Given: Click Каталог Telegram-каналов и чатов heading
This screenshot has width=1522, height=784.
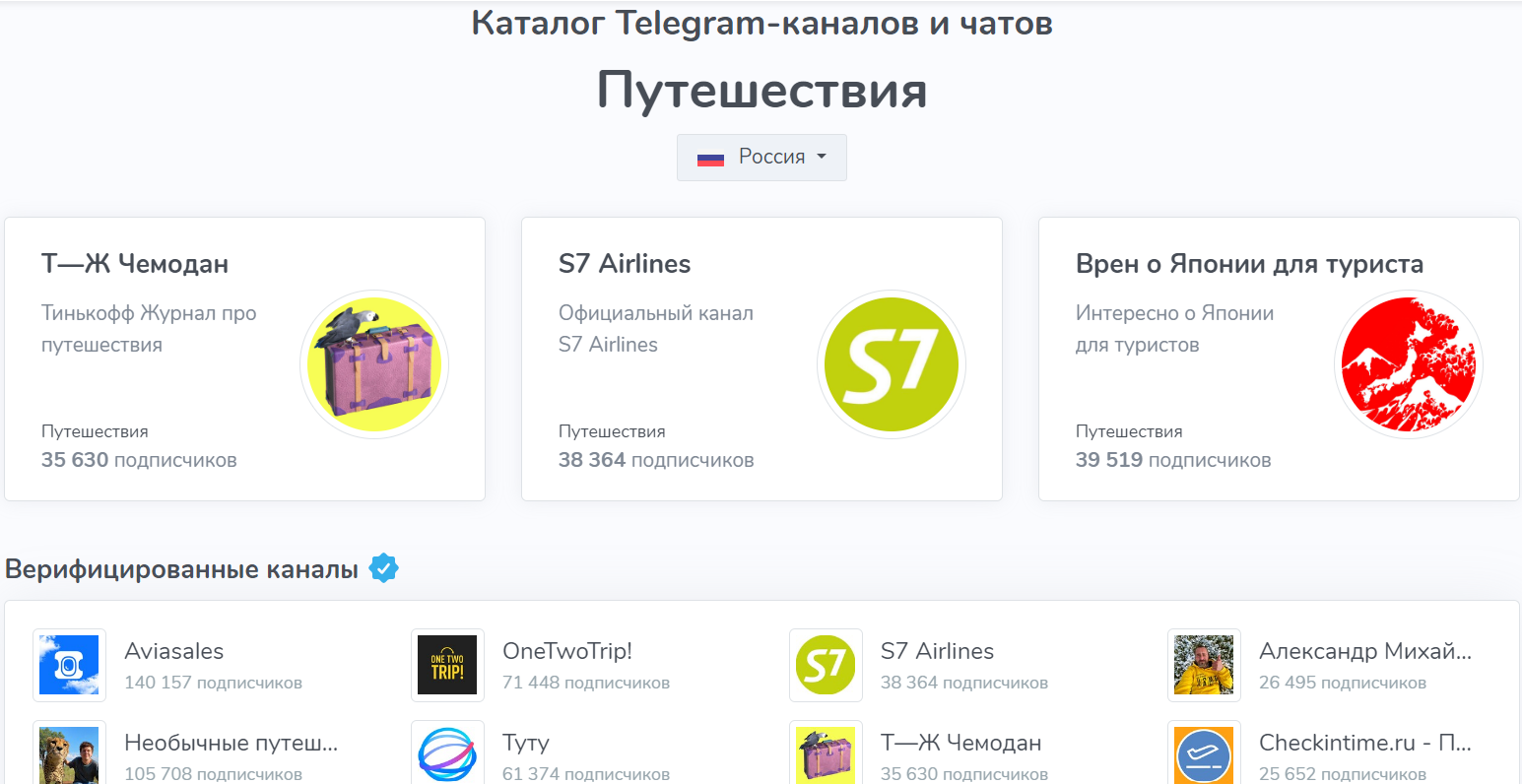Looking at the screenshot, I should 761,22.
